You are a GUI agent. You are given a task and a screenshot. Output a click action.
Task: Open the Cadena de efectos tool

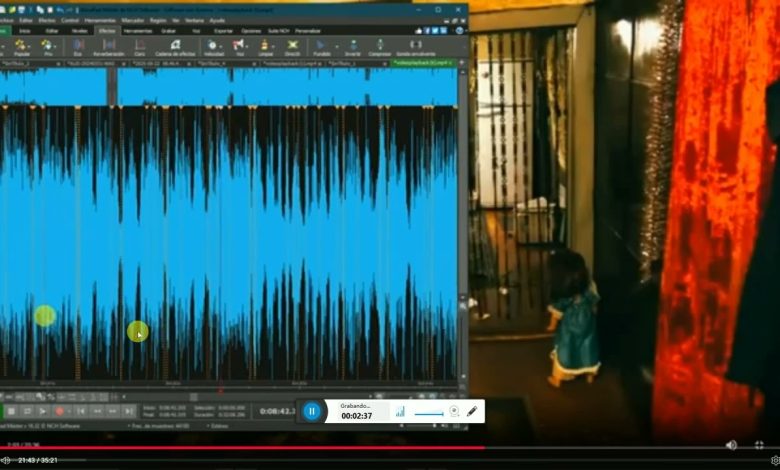click(177, 47)
